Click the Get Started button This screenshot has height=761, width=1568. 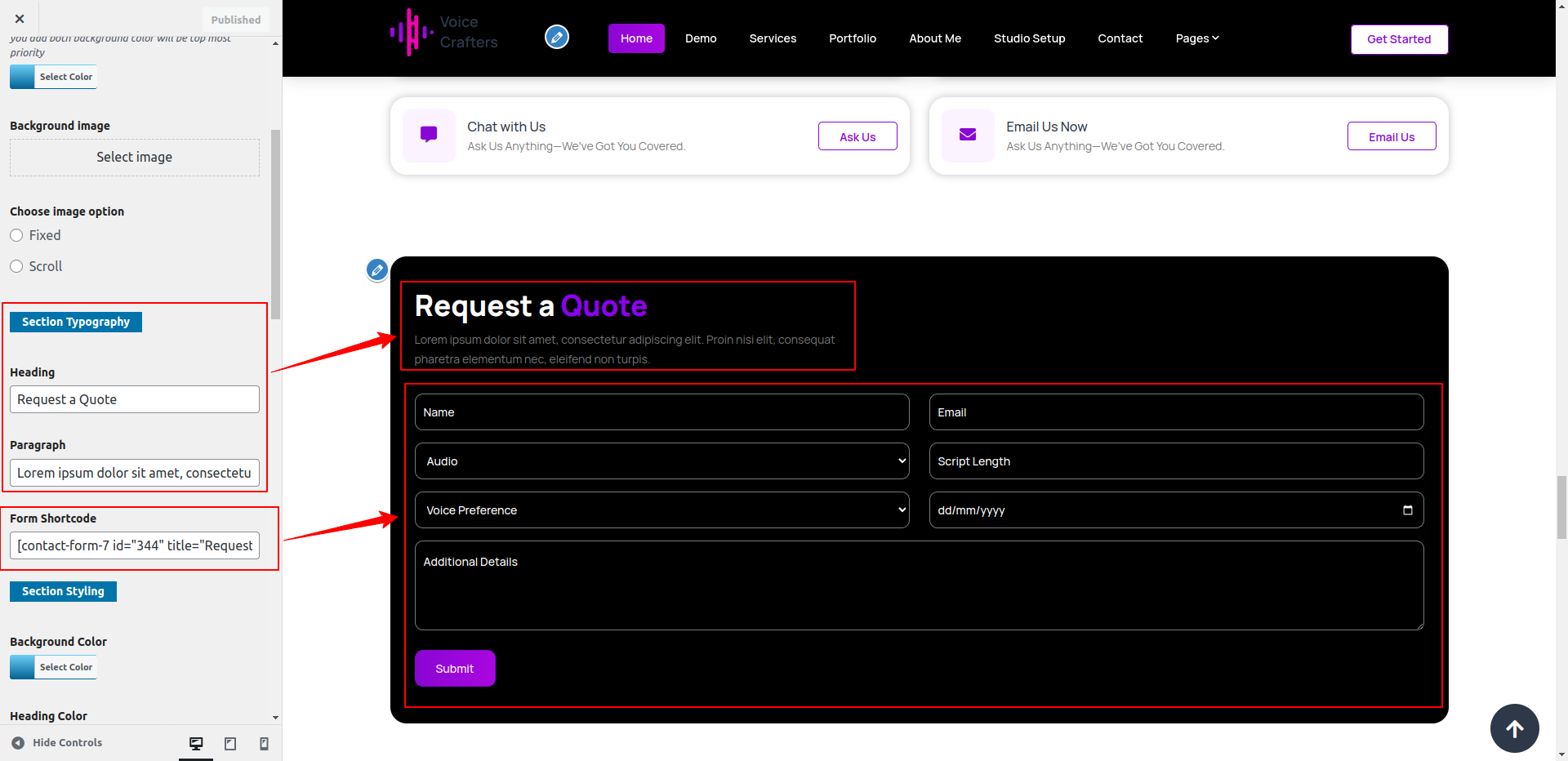point(1399,39)
